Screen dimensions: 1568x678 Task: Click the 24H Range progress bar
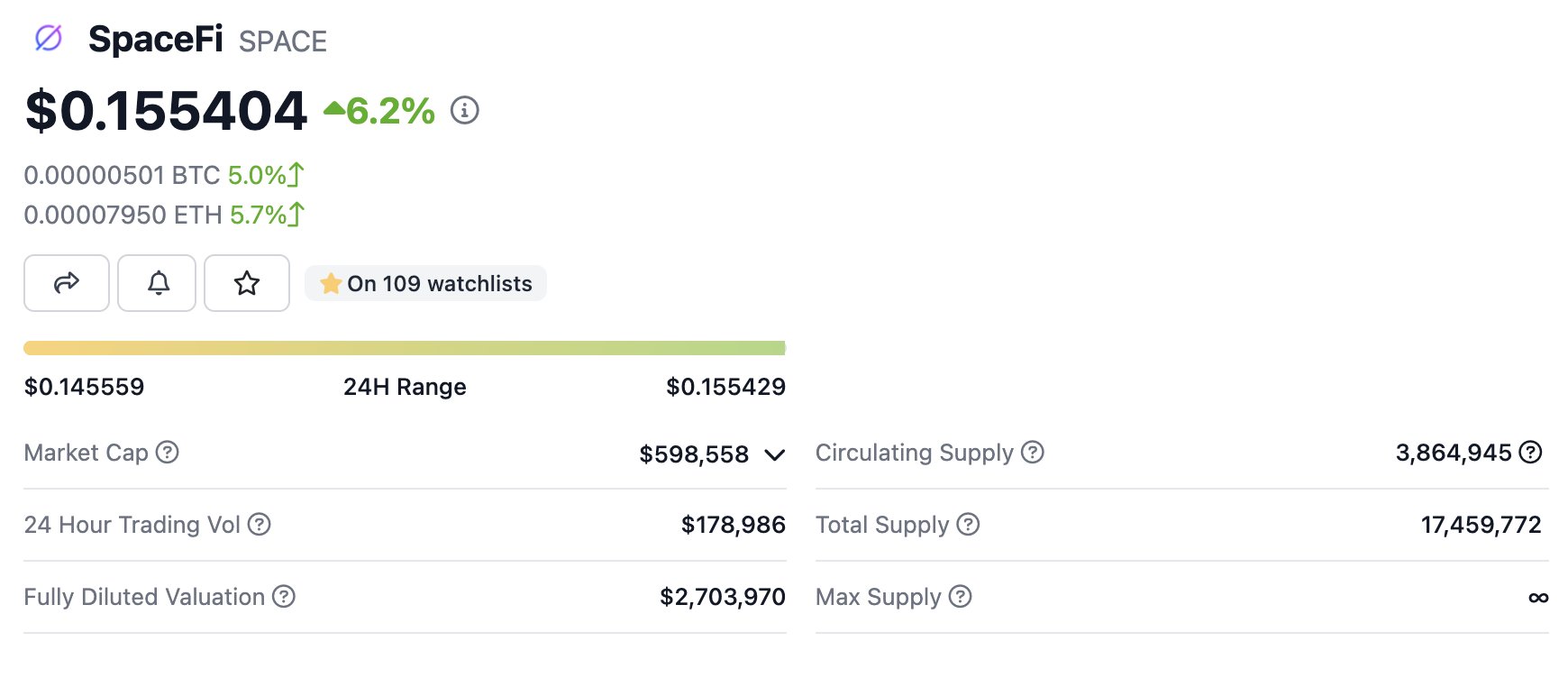point(405,348)
